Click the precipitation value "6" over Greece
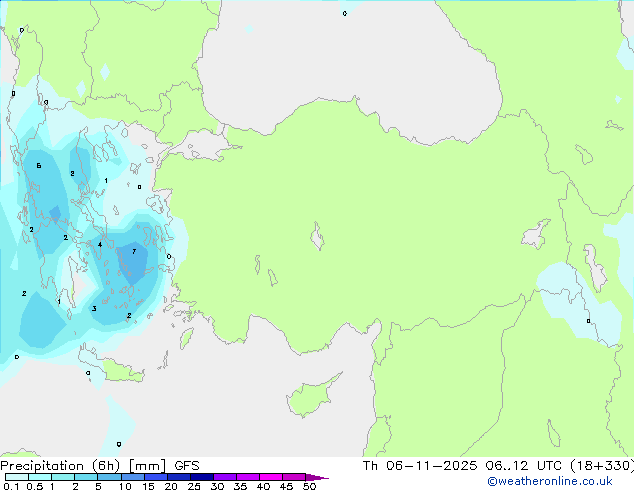This screenshot has width=634, height=490. (39, 165)
